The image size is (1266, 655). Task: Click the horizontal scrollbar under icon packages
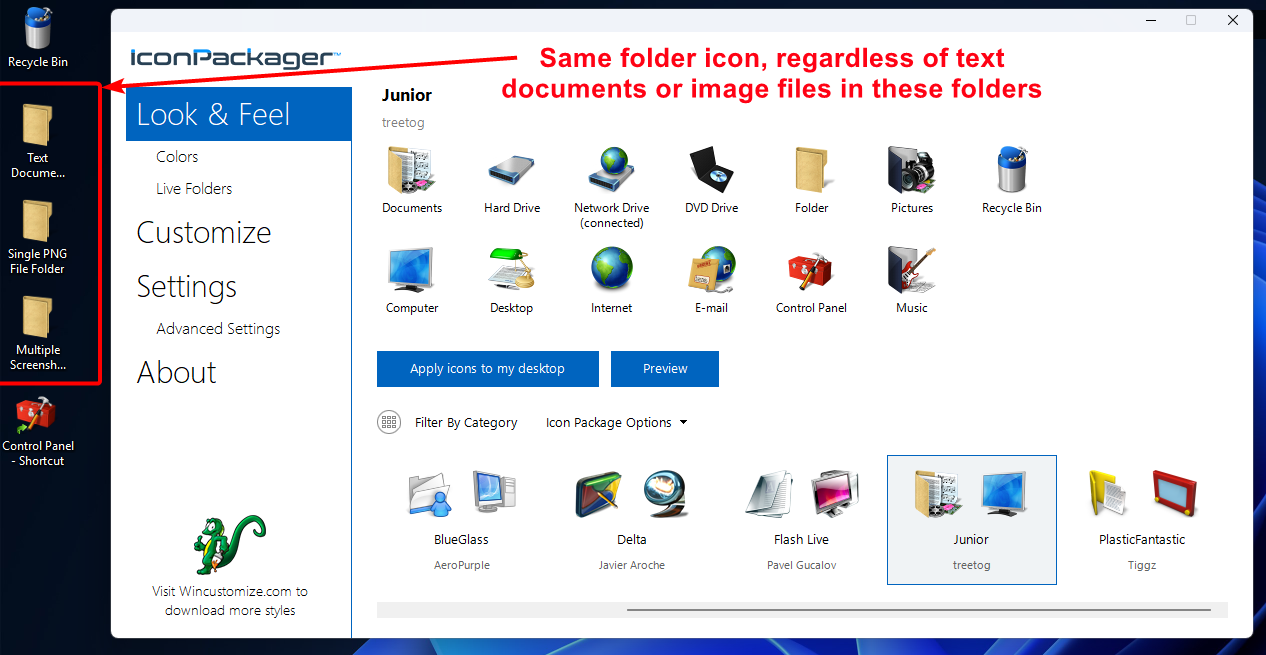tap(917, 609)
